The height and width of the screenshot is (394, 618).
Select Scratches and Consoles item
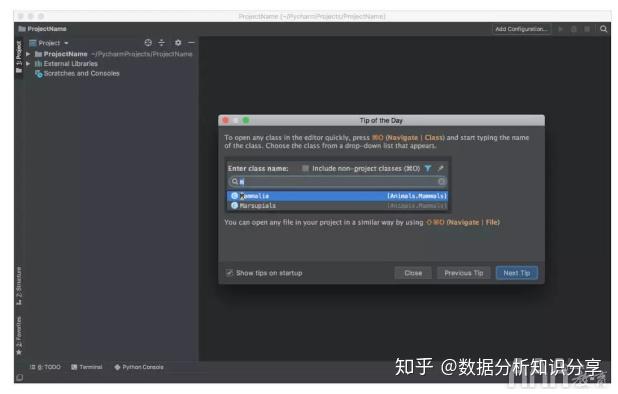pos(77,73)
